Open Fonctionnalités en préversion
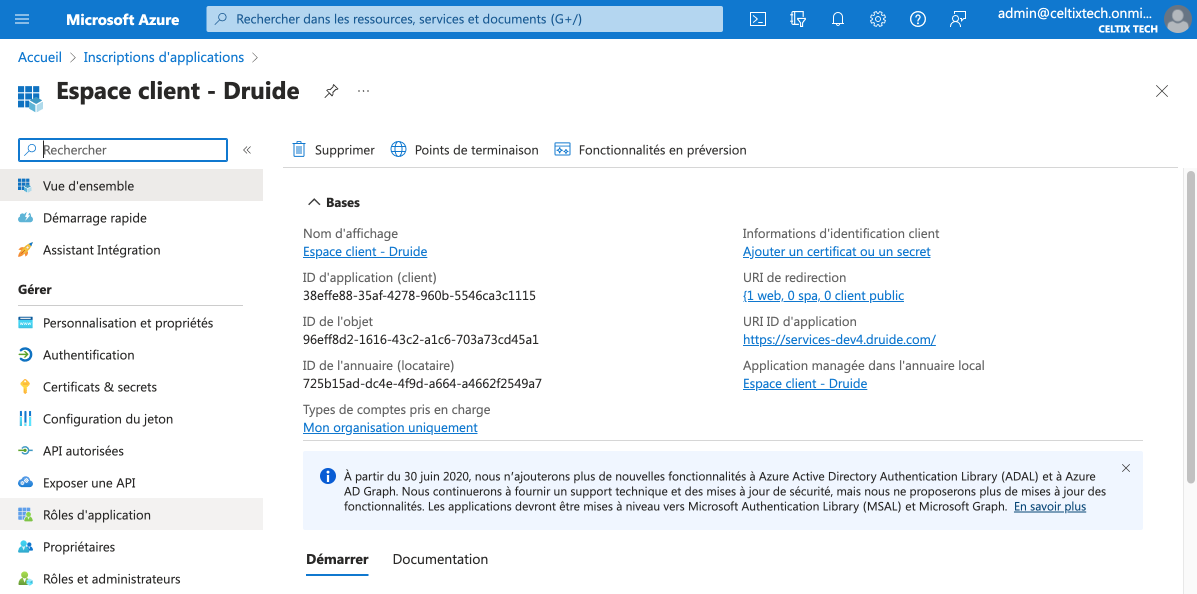The width and height of the screenshot is (1197, 594). pyautogui.click(x=663, y=150)
